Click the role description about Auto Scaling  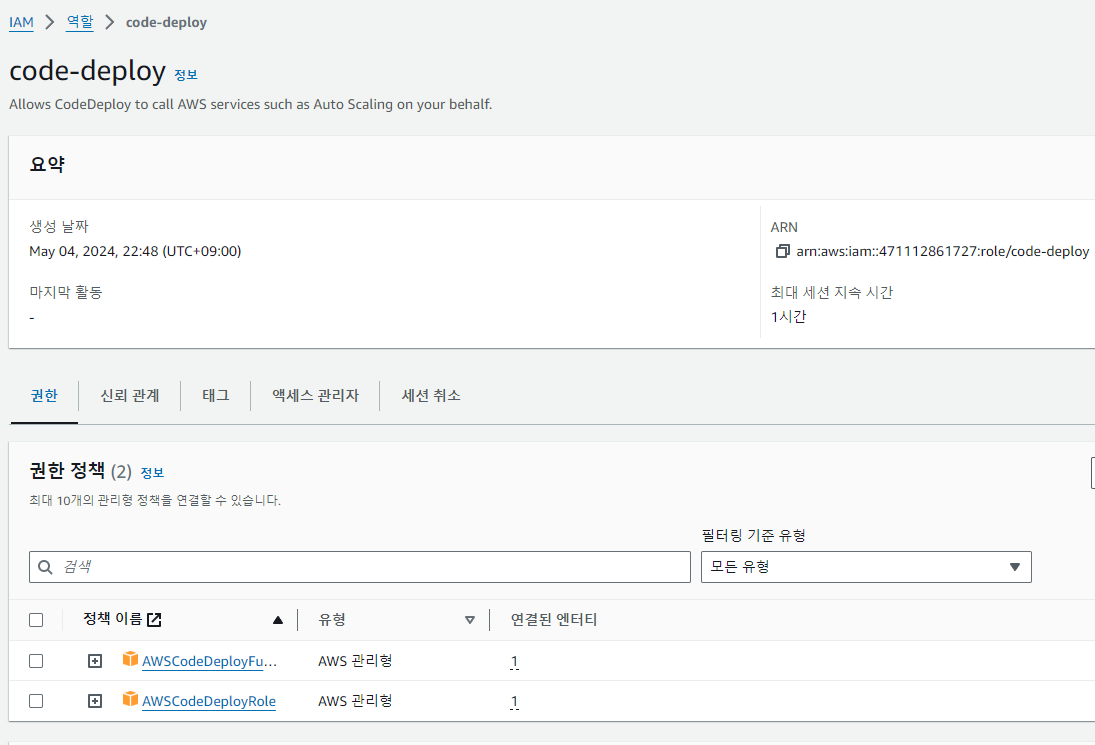251,105
